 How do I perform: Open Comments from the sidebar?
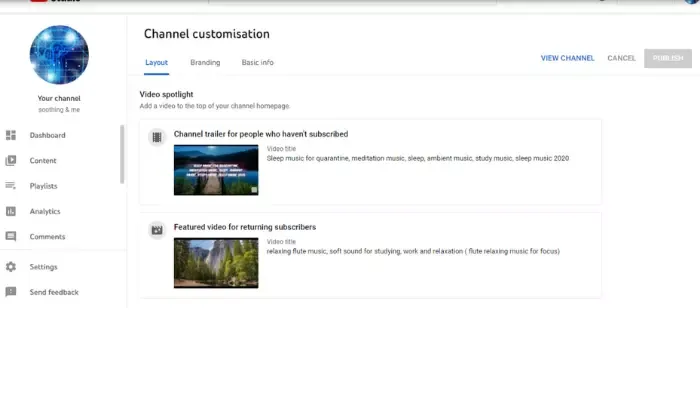point(47,237)
